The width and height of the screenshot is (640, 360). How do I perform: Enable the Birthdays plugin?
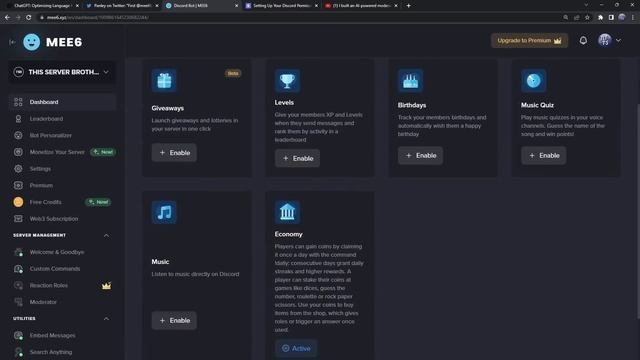point(420,156)
